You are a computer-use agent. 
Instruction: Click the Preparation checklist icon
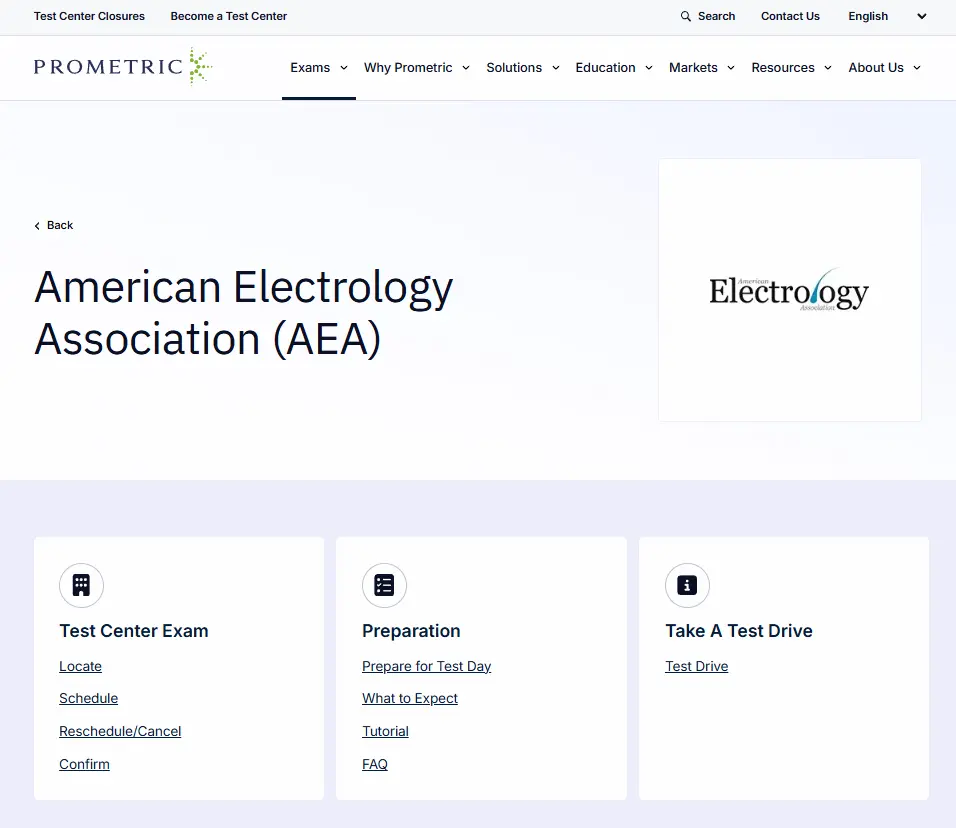[384, 586]
